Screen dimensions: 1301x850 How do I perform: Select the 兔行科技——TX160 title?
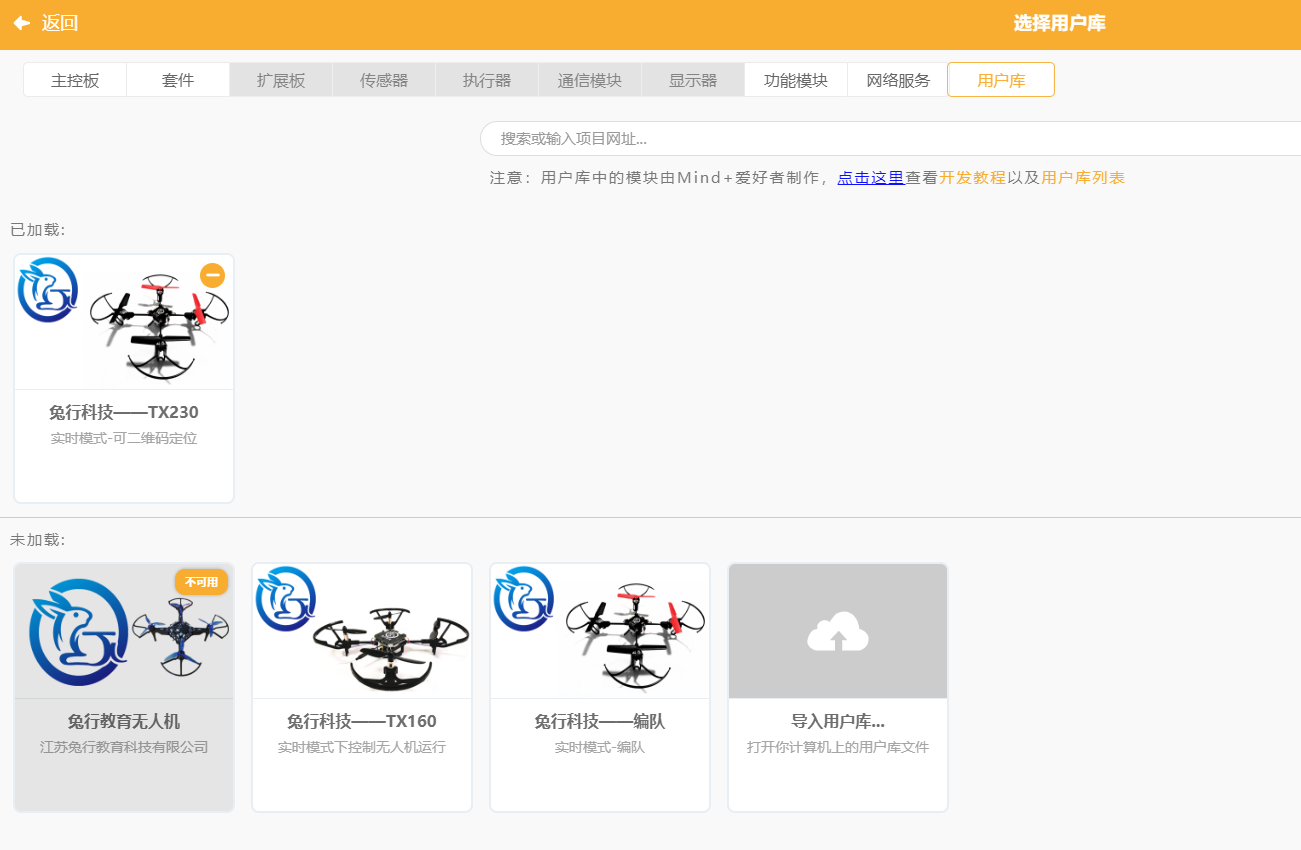[362, 721]
